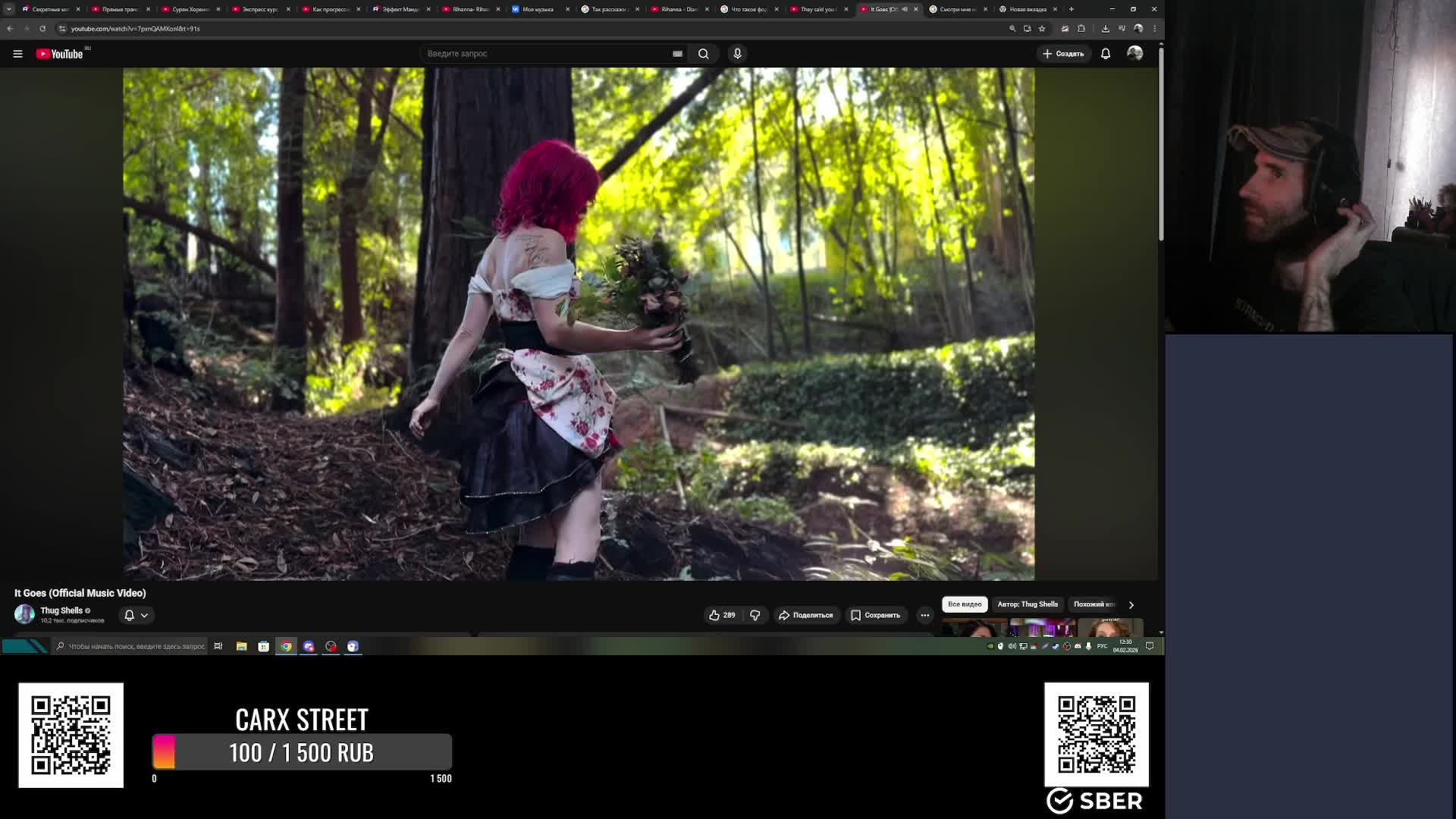Image resolution: width=1456 pixels, height=819 pixels.
Task: Like the video with thumbs up
Action: [721, 615]
